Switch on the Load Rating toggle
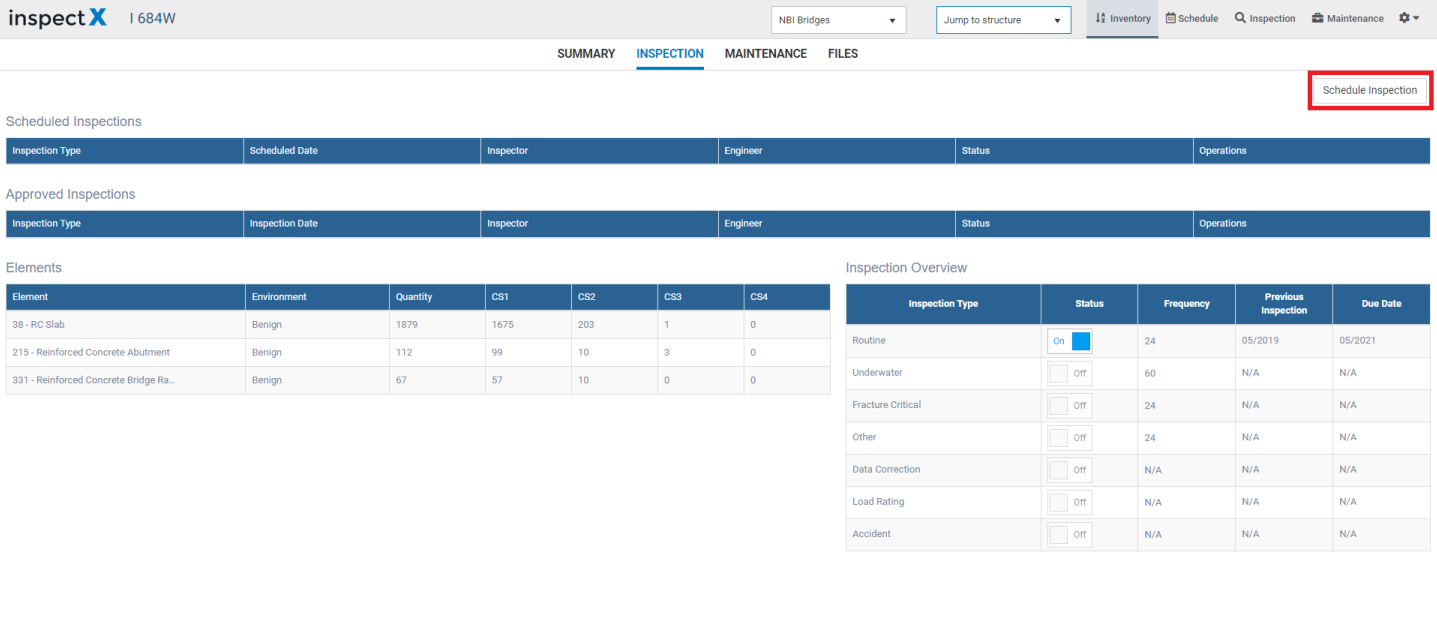This screenshot has width=1437, height=625. [x=1069, y=502]
